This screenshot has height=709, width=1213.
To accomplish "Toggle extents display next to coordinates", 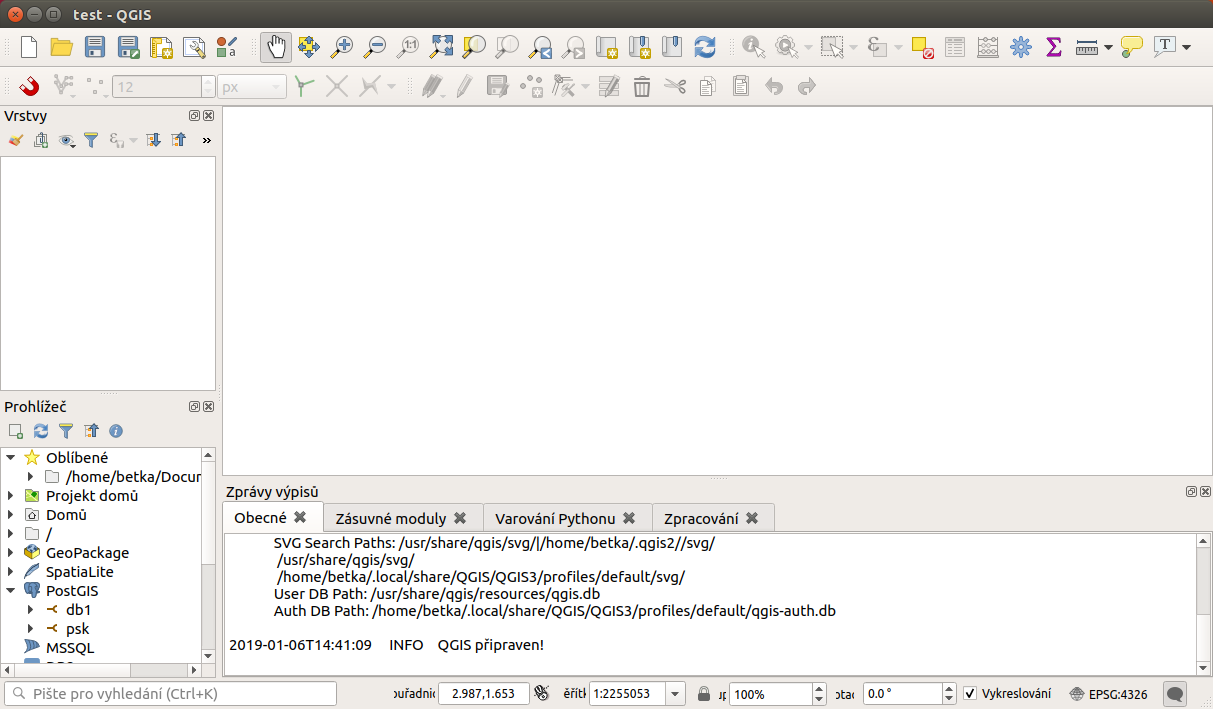I will click(x=542, y=693).
